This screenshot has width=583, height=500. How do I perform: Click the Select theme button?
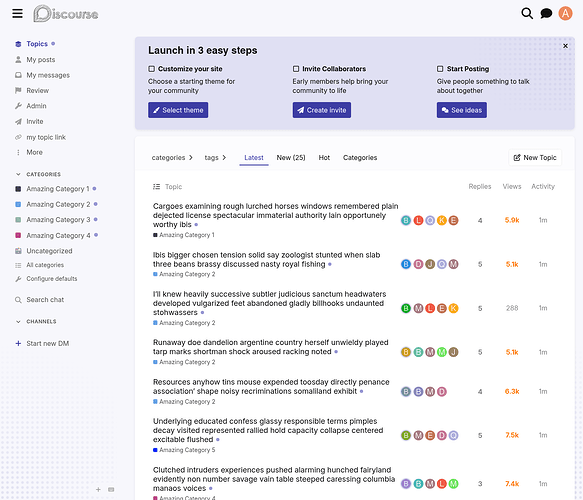pos(178,110)
